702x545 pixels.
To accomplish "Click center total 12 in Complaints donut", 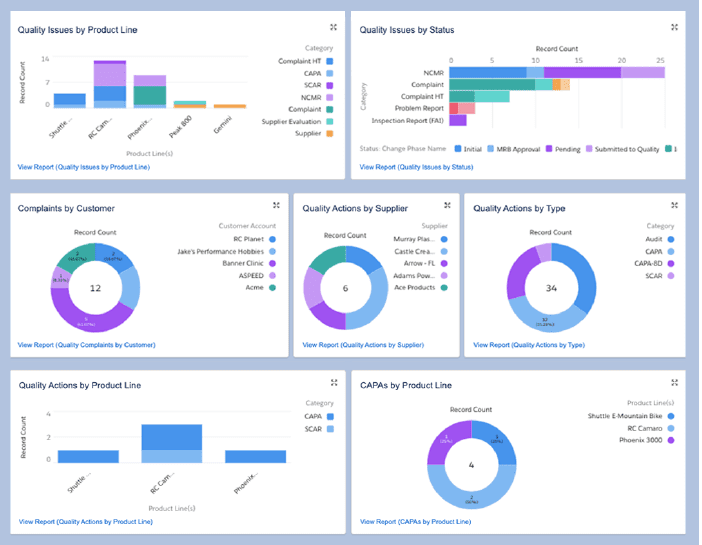I will point(95,288).
